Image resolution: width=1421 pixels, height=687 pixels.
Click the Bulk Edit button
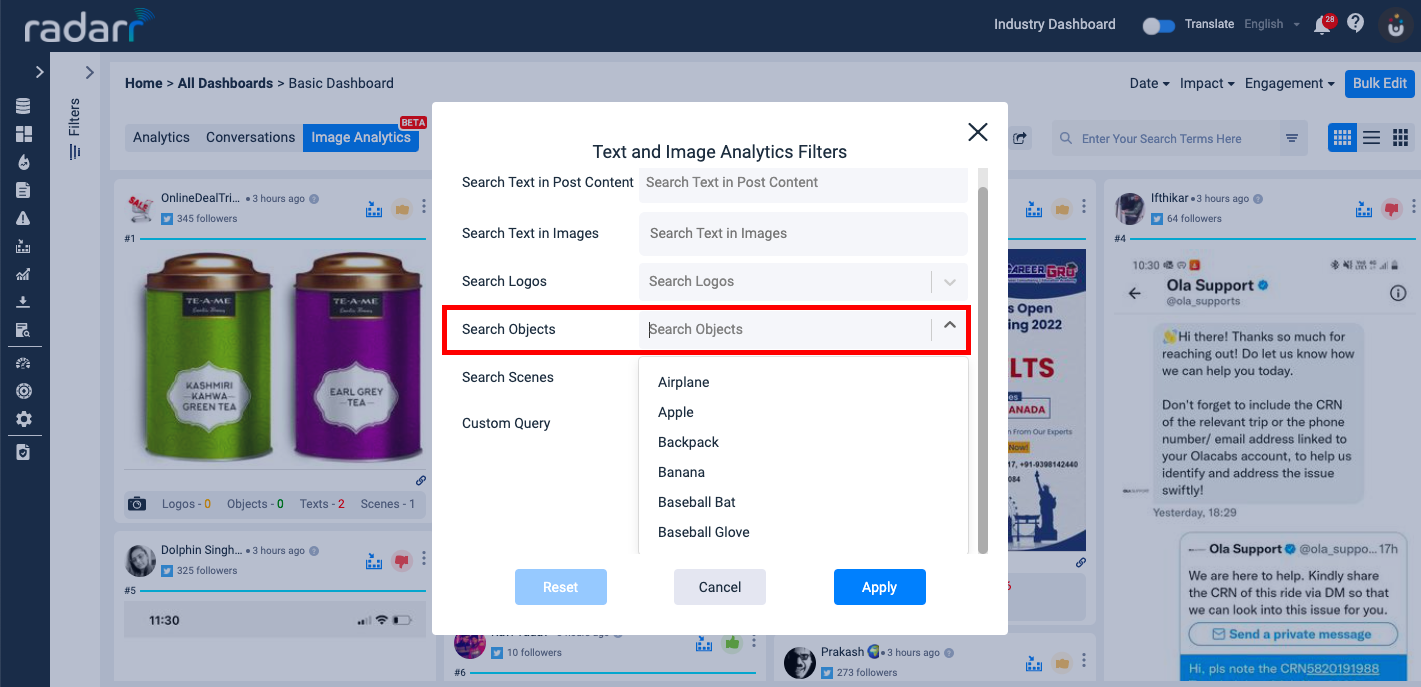pos(1379,84)
